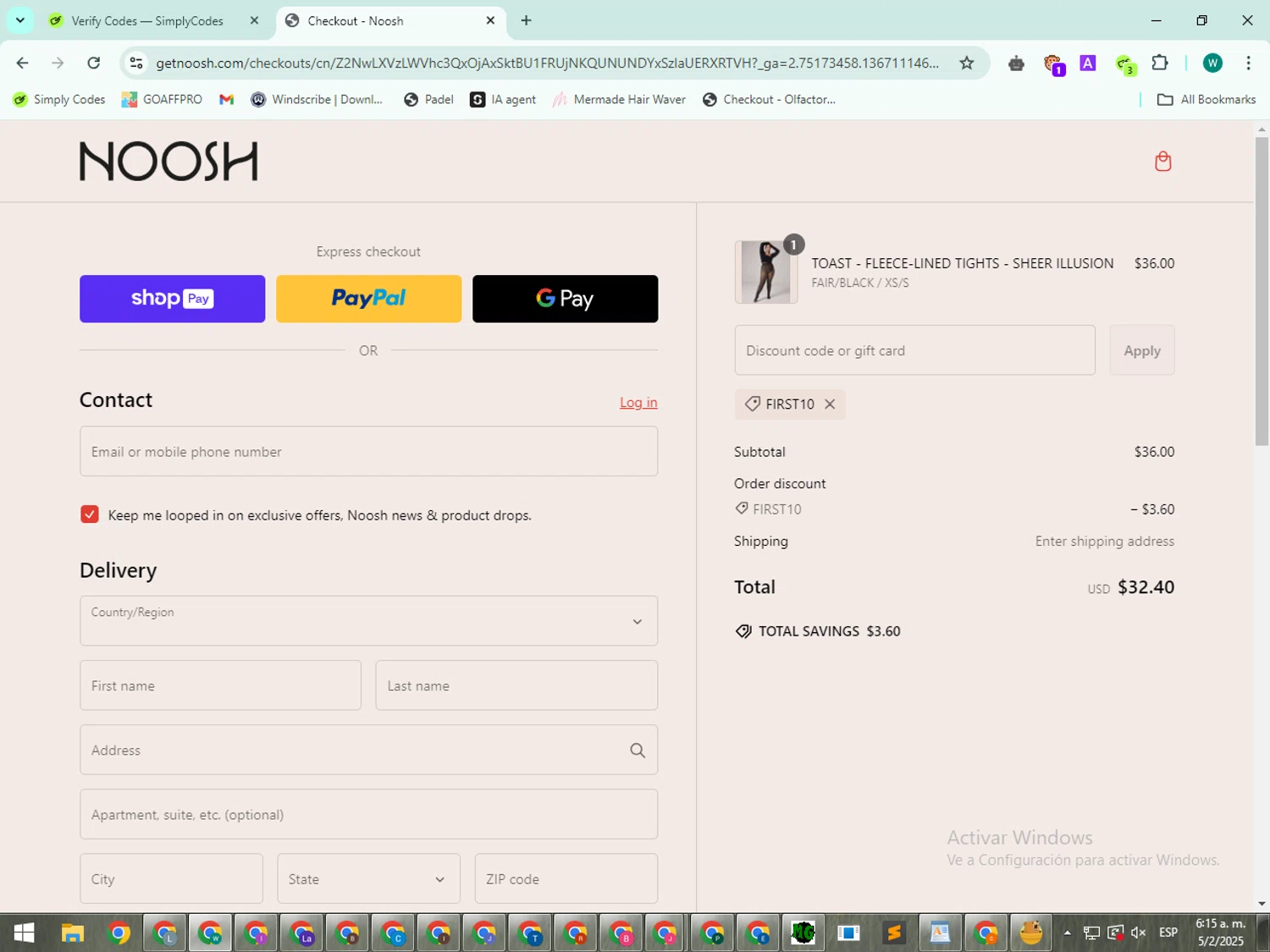Go back to the previous page
Image resolution: width=1270 pixels, height=952 pixels.
coord(23,63)
